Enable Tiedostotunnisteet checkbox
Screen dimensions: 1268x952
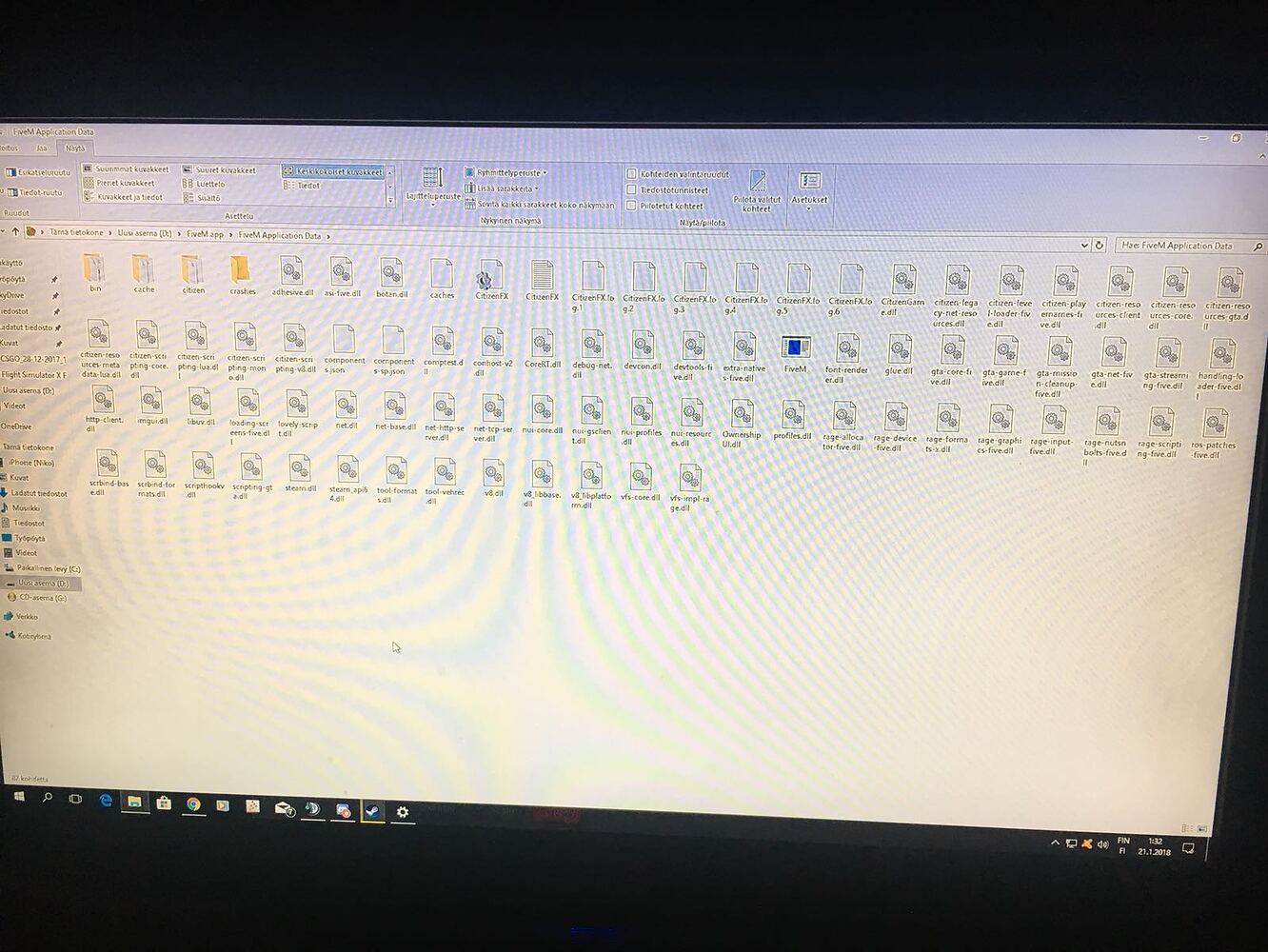pyautogui.click(x=631, y=189)
